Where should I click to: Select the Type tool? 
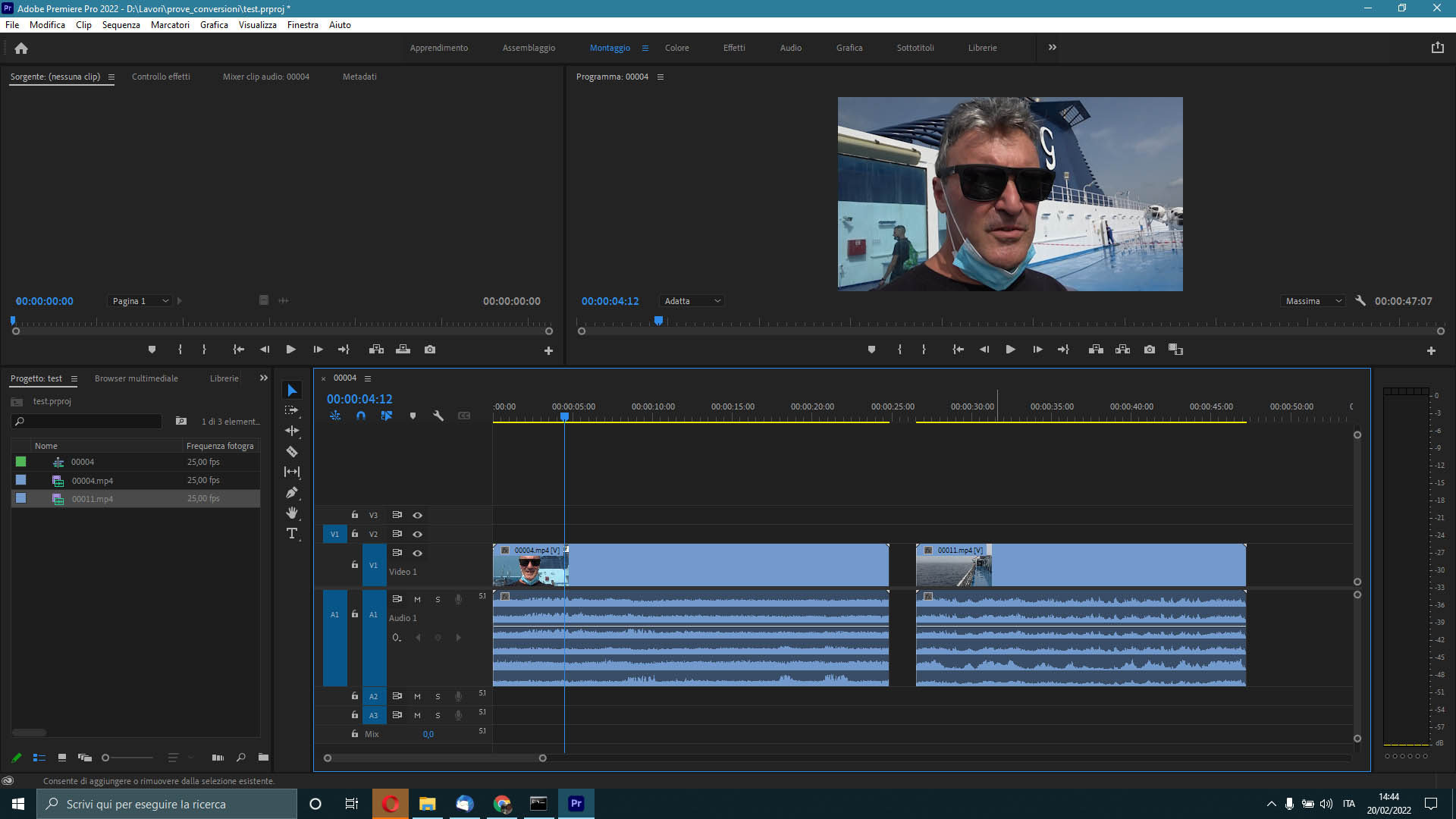292,534
